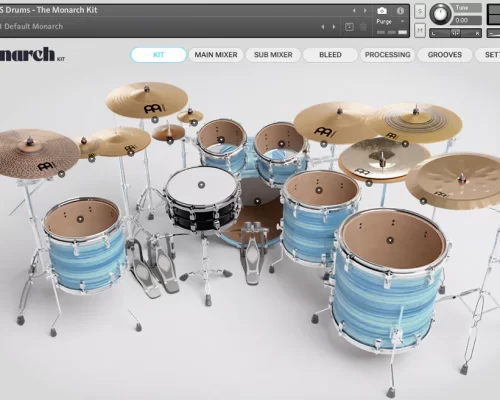Open the MAIN MIXER tab
The image size is (500, 400).
216,55
